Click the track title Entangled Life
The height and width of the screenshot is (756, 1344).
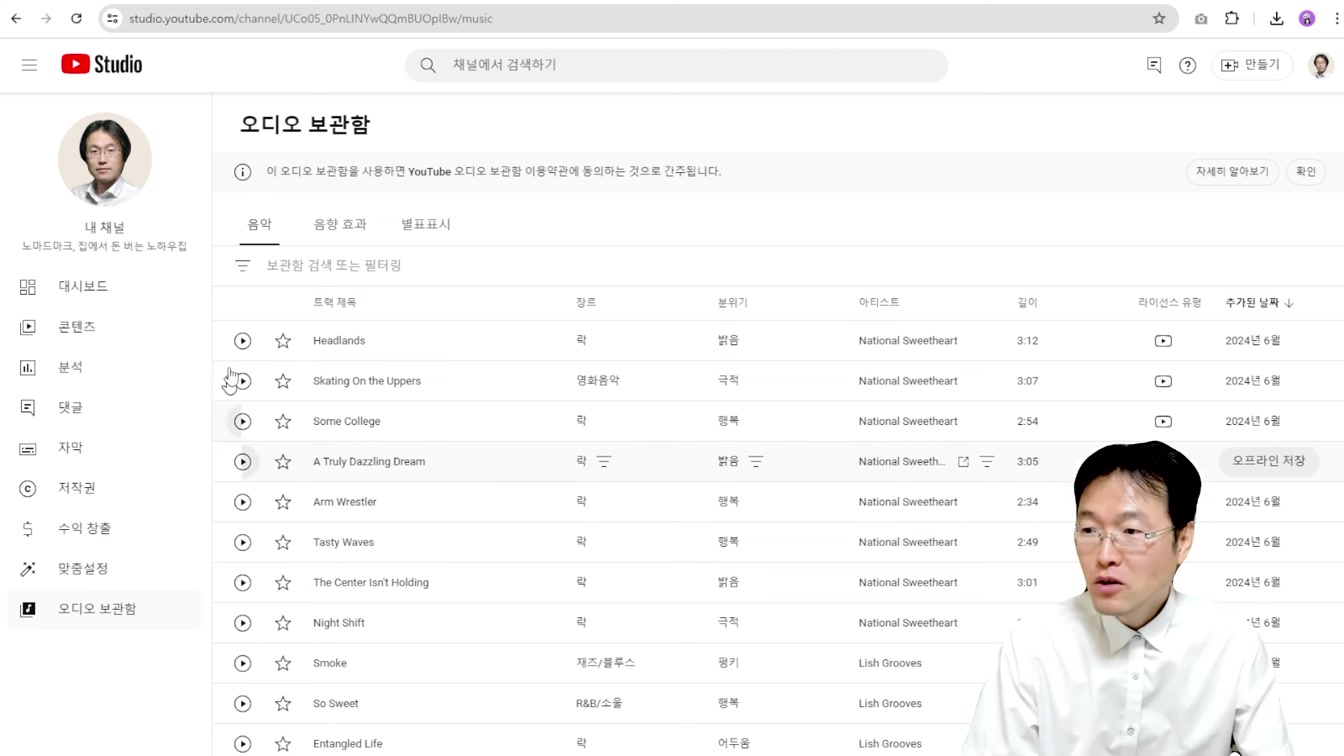coord(348,744)
